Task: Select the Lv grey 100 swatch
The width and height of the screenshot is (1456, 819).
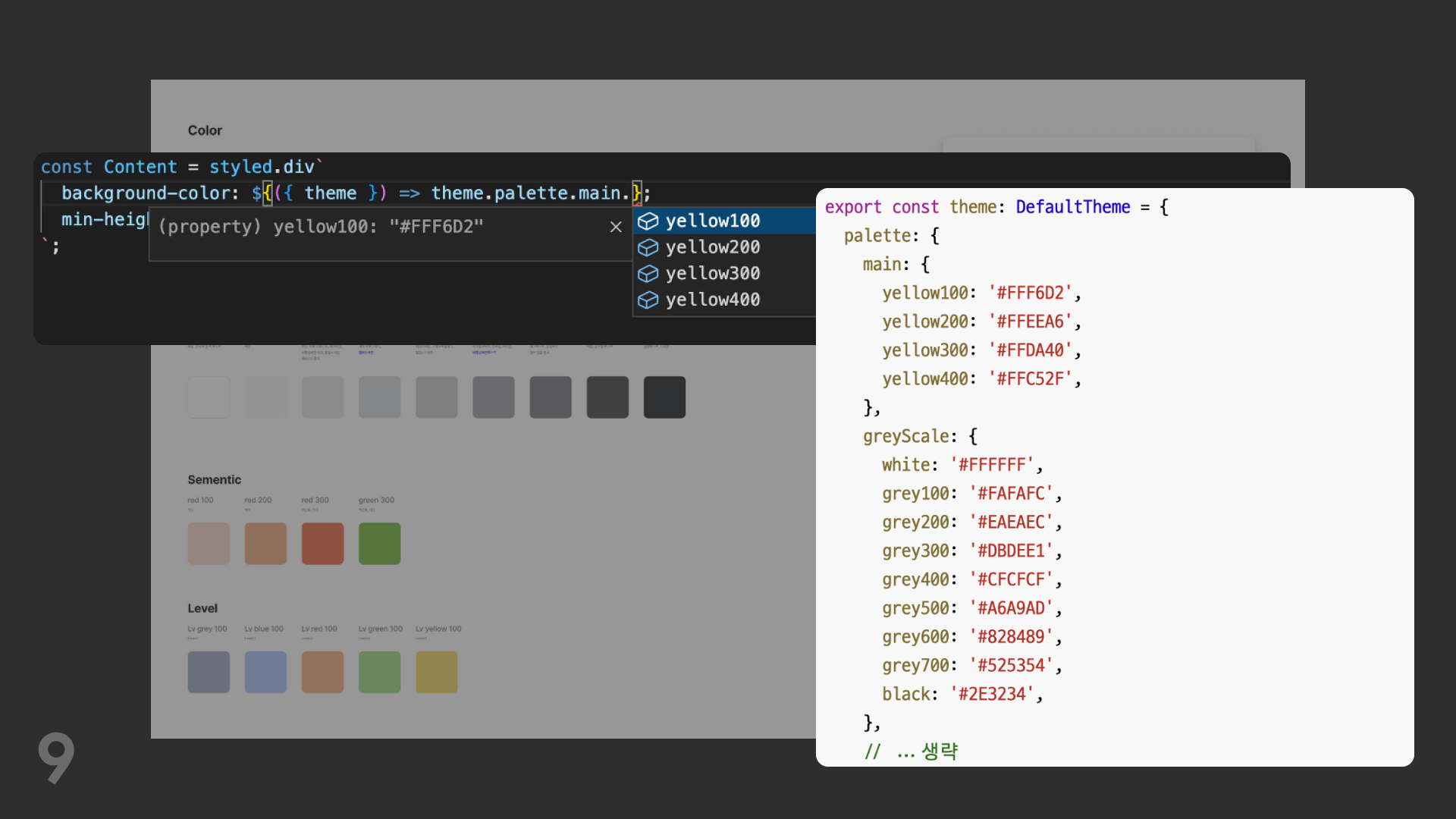Action: tap(209, 672)
